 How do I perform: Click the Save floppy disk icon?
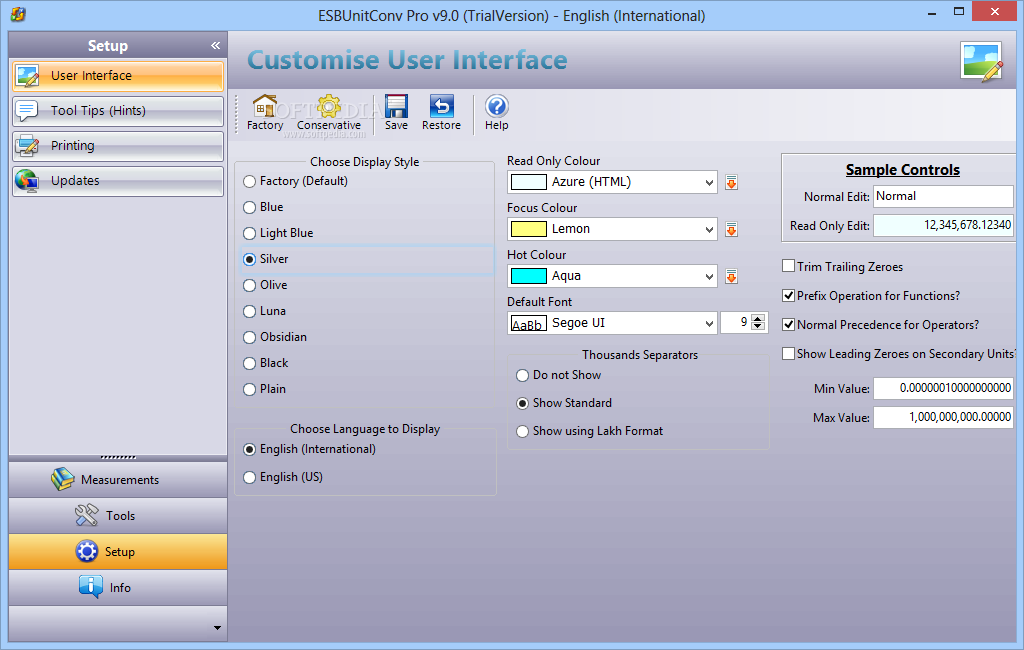396,106
